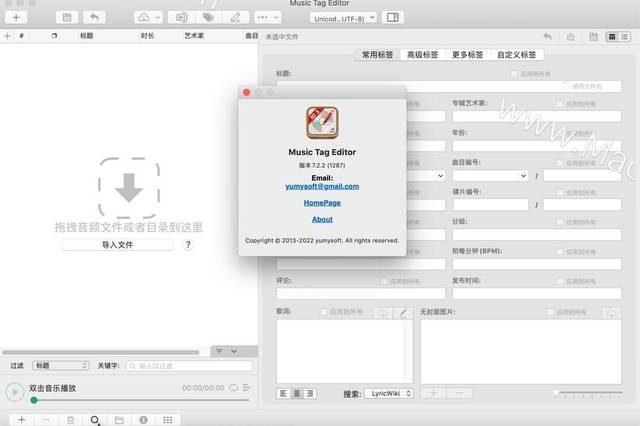
Task: Click the add cover image plus button
Action: [433, 393]
